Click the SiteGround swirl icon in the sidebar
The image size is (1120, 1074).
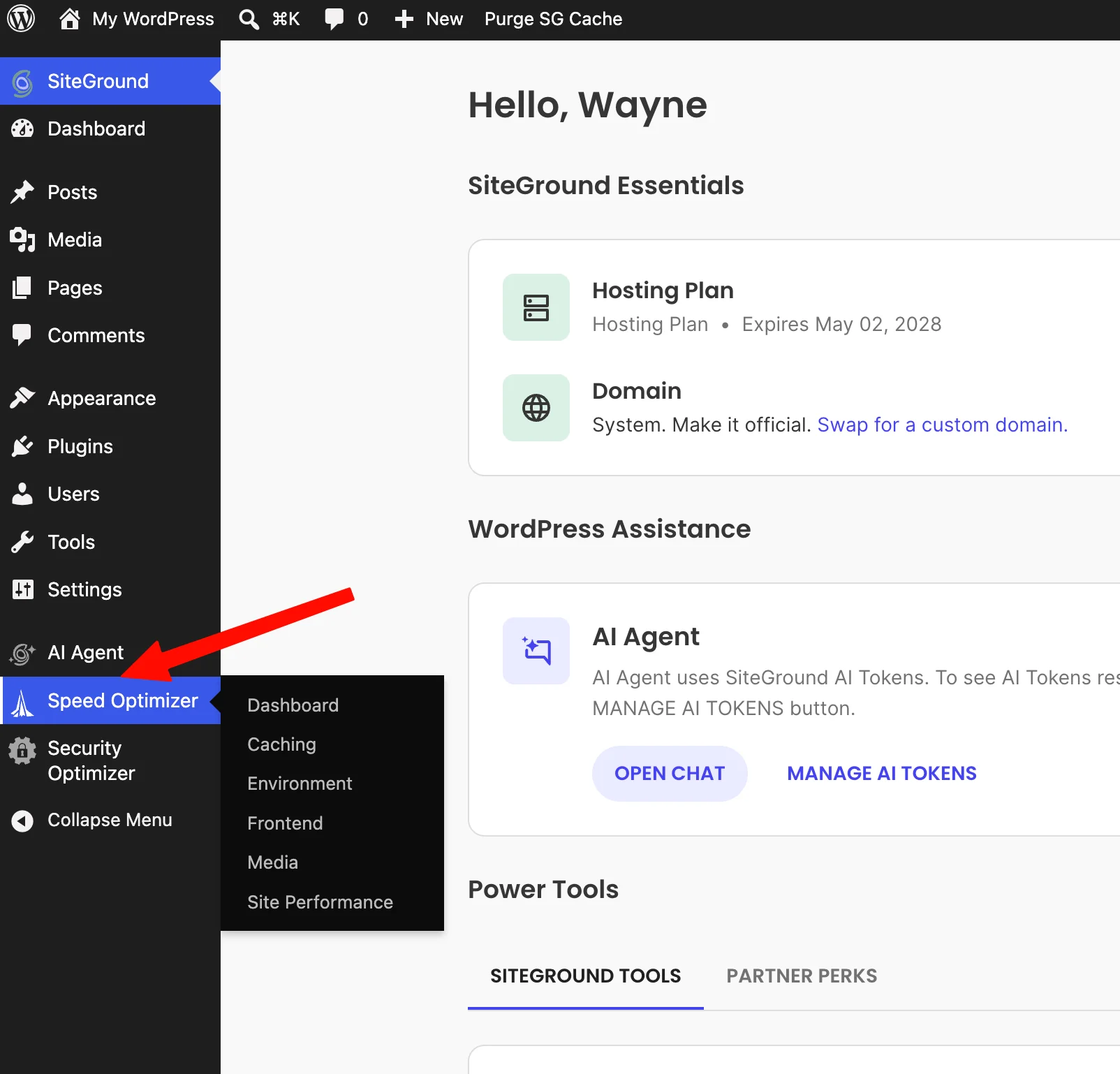pyautogui.click(x=22, y=82)
